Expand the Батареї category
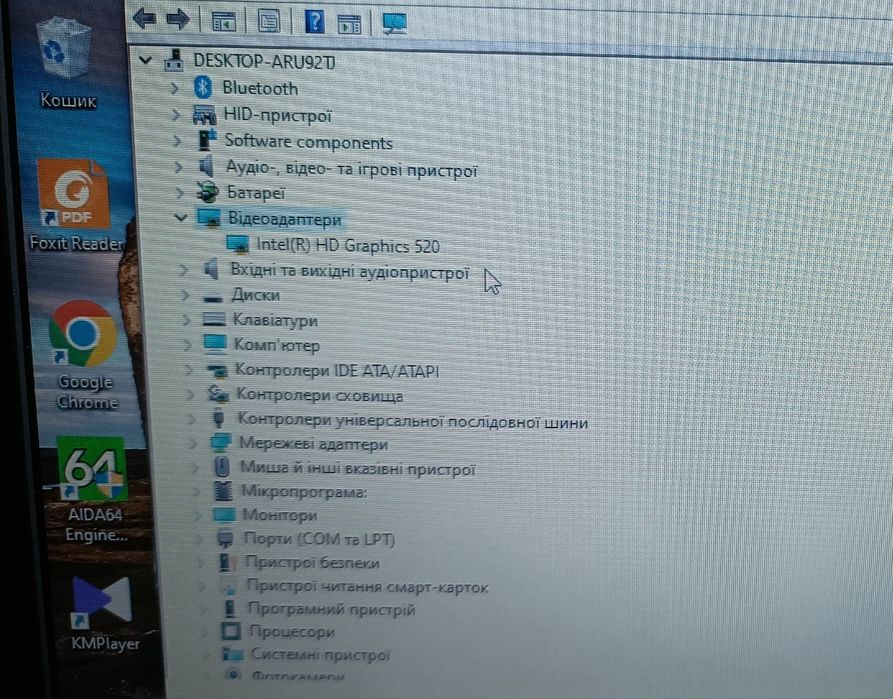Viewport: 893px width, 699px height. [x=180, y=193]
